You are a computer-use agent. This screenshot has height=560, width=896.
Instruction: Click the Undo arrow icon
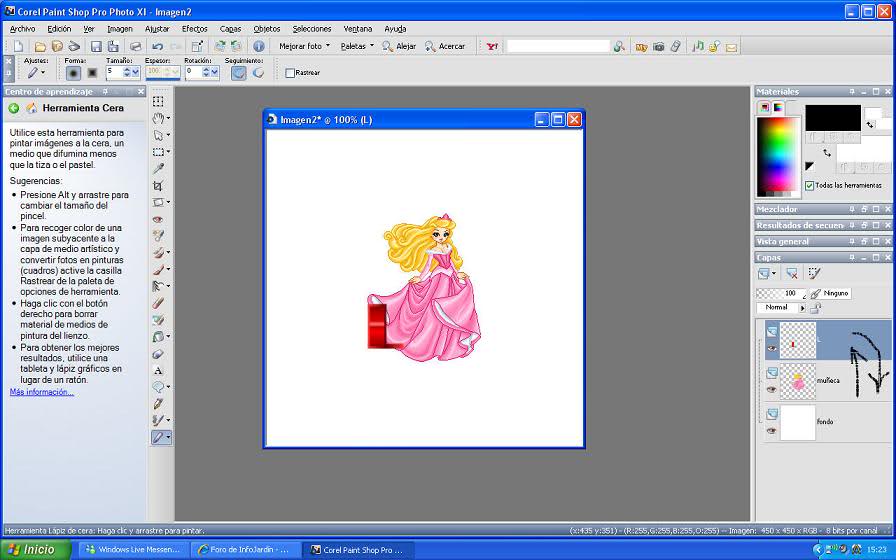157,46
